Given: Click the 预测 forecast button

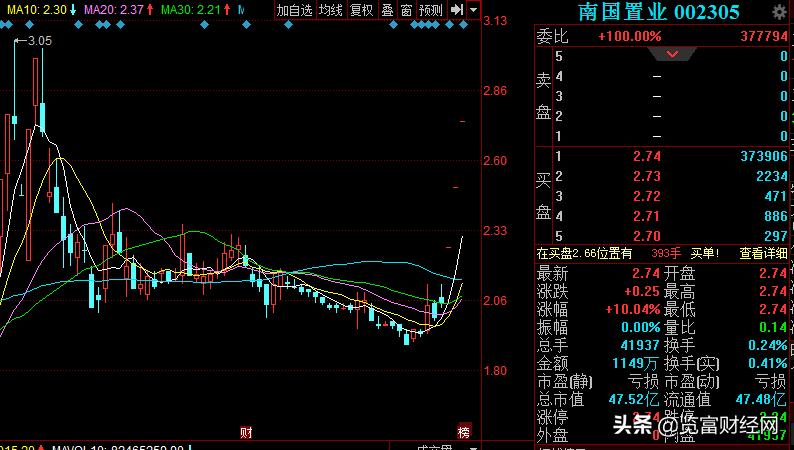Looking at the screenshot, I should pos(430,10).
